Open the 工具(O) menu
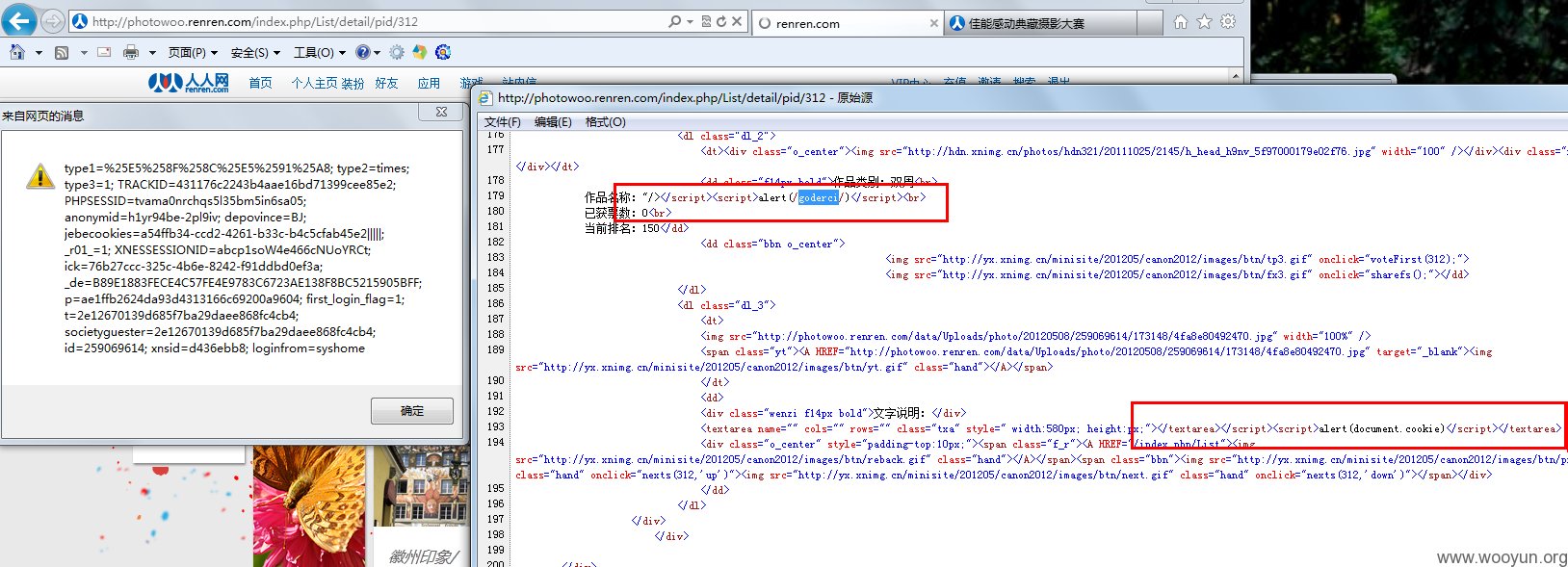This screenshot has width=1568, height=567. click(320, 53)
